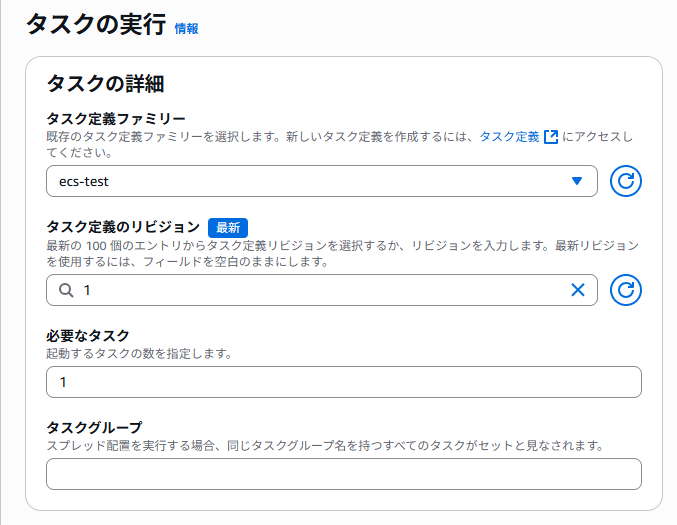
Task: Open the ecs-test task definition family selector
Action: point(322,181)
